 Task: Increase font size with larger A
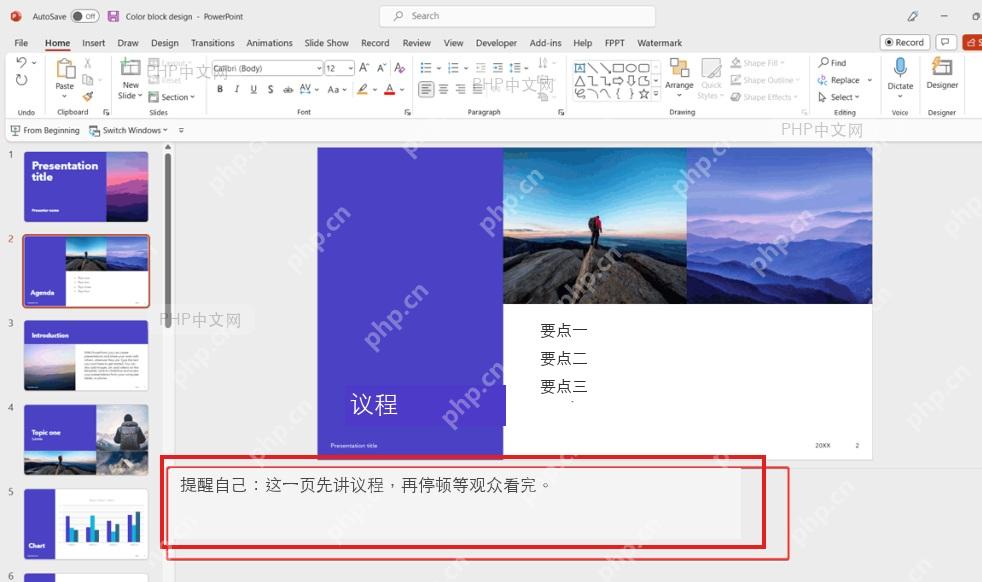[x=364, y=68]
